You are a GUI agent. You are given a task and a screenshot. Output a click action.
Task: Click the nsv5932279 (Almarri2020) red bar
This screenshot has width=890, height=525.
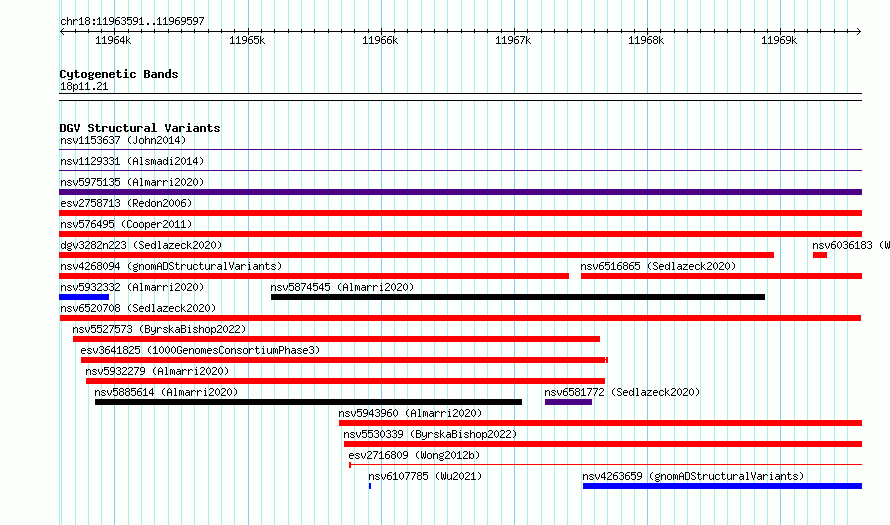coord(345,381)
